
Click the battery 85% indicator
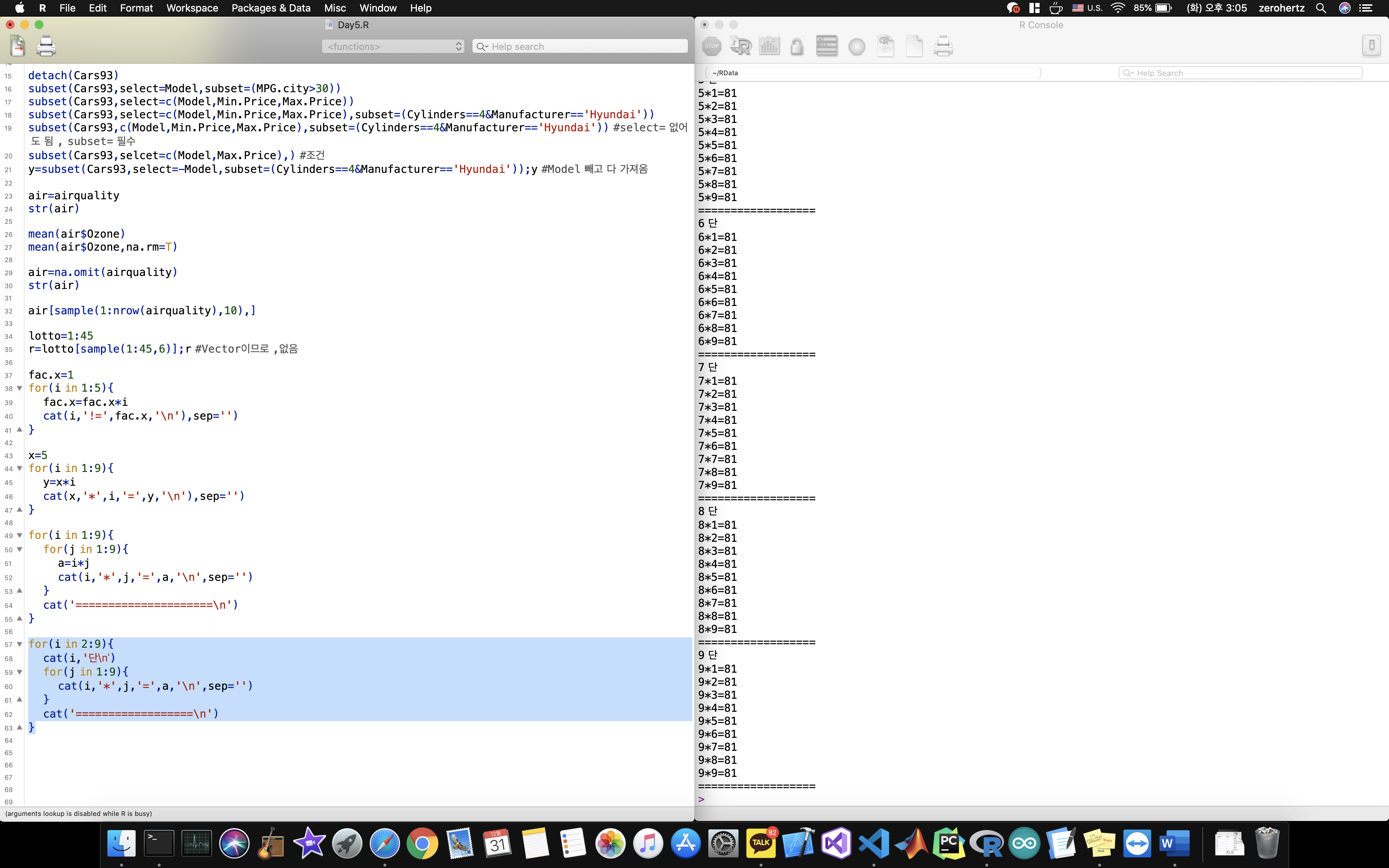1152,8
